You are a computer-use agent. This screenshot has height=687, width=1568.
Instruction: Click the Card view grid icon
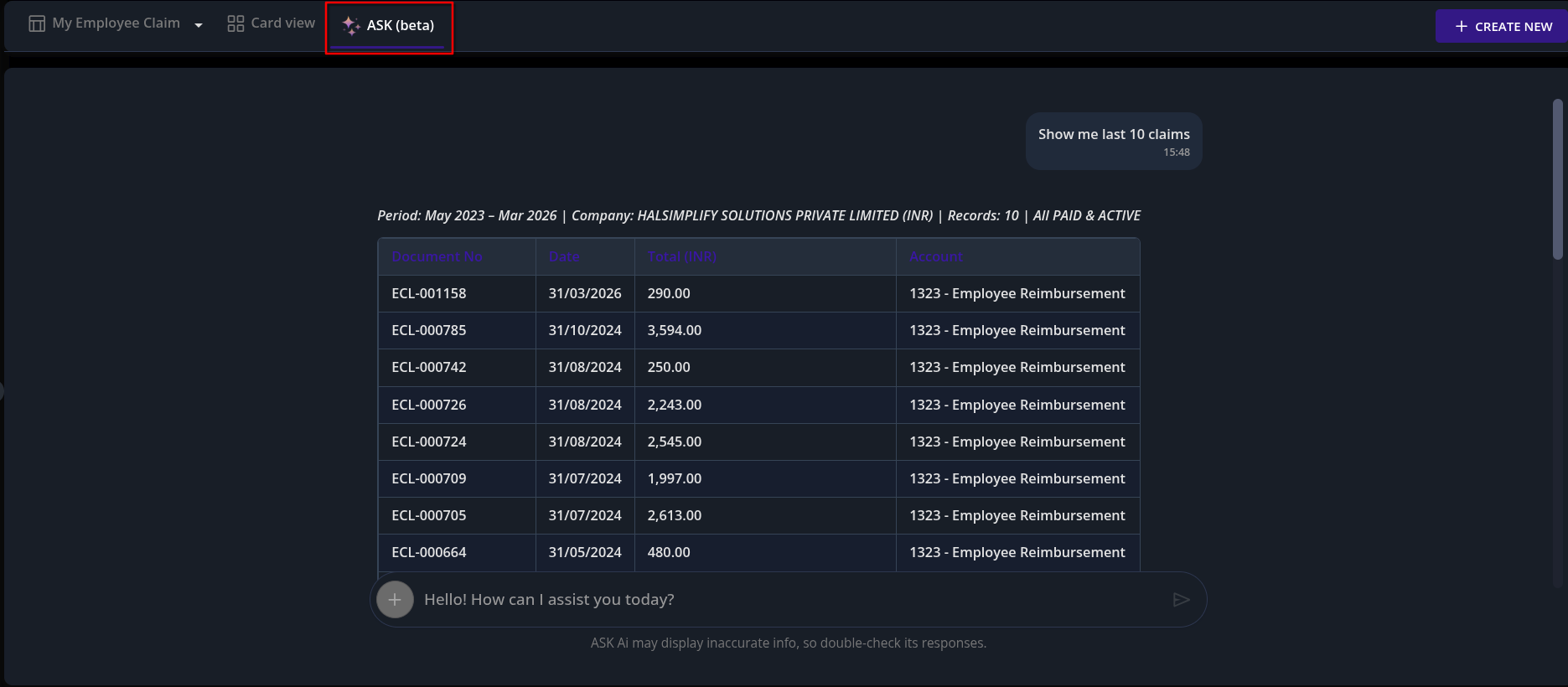click(235, 23)
